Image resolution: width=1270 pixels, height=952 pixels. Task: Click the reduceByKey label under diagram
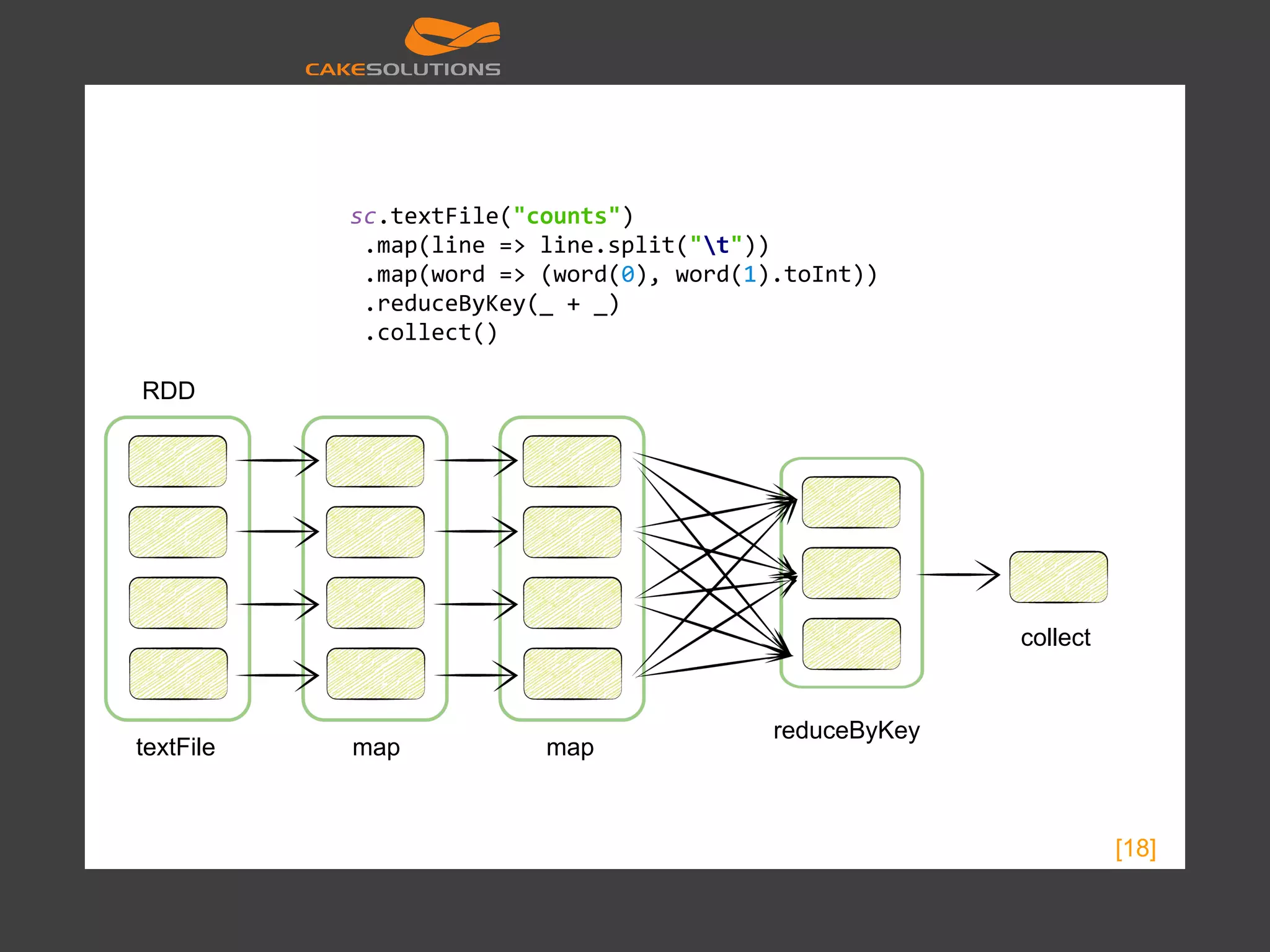point(846,731)
